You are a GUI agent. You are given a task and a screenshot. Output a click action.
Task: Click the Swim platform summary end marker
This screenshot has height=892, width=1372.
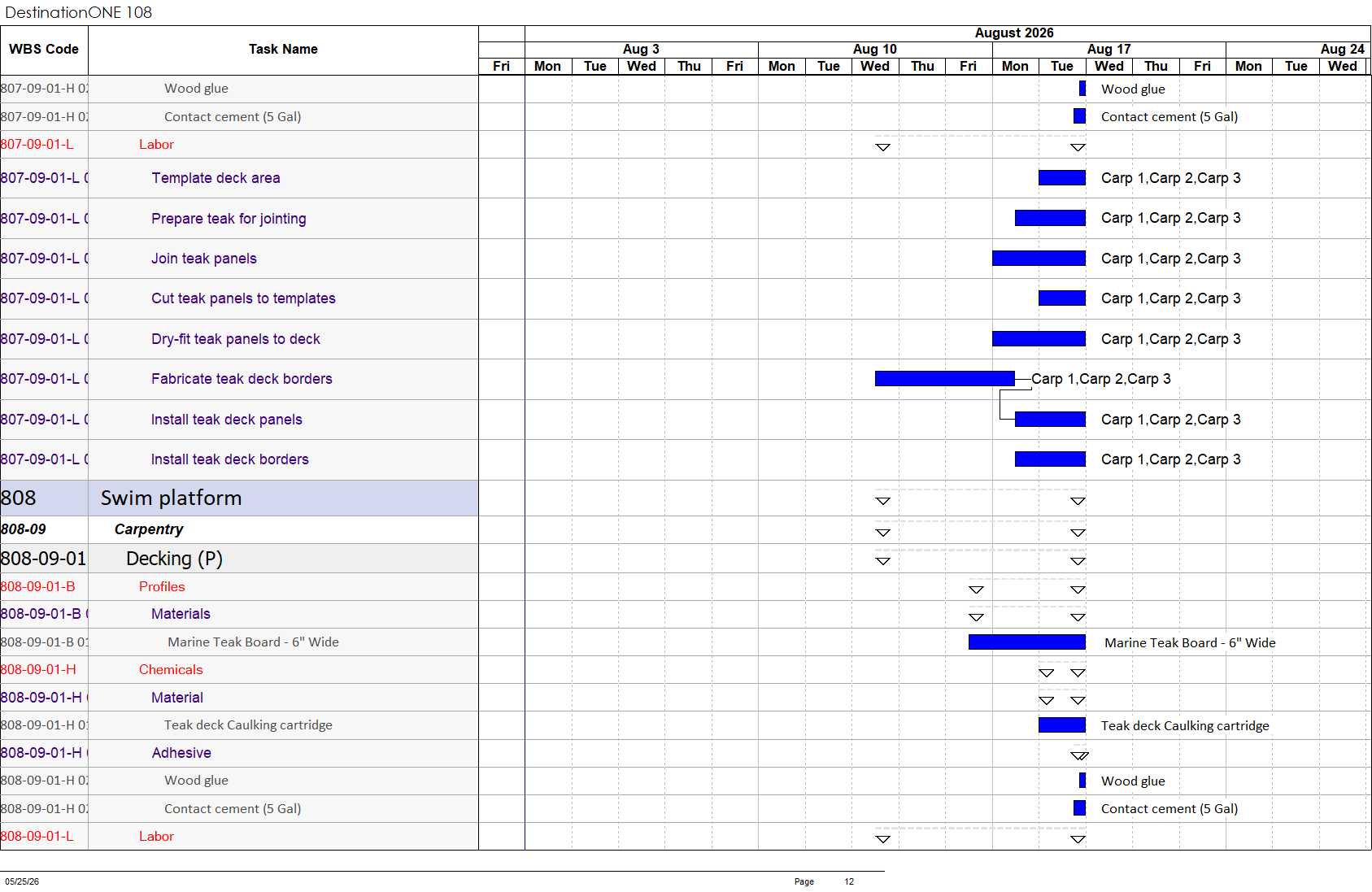(1078, 501)
